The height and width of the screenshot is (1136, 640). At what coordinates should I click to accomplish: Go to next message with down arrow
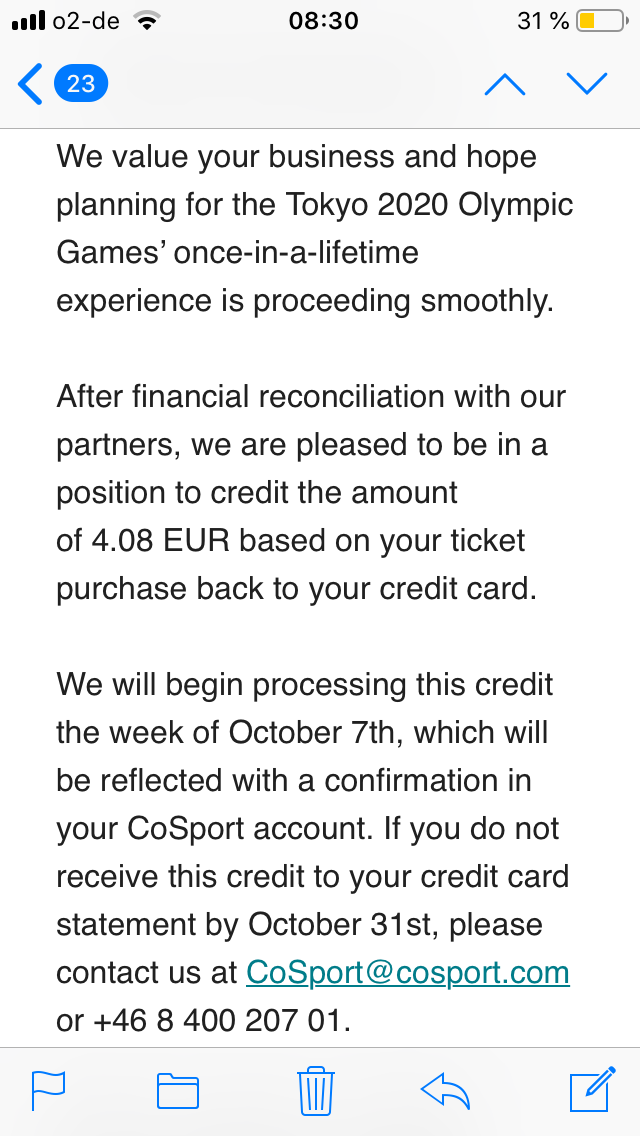tap(586, 84)
